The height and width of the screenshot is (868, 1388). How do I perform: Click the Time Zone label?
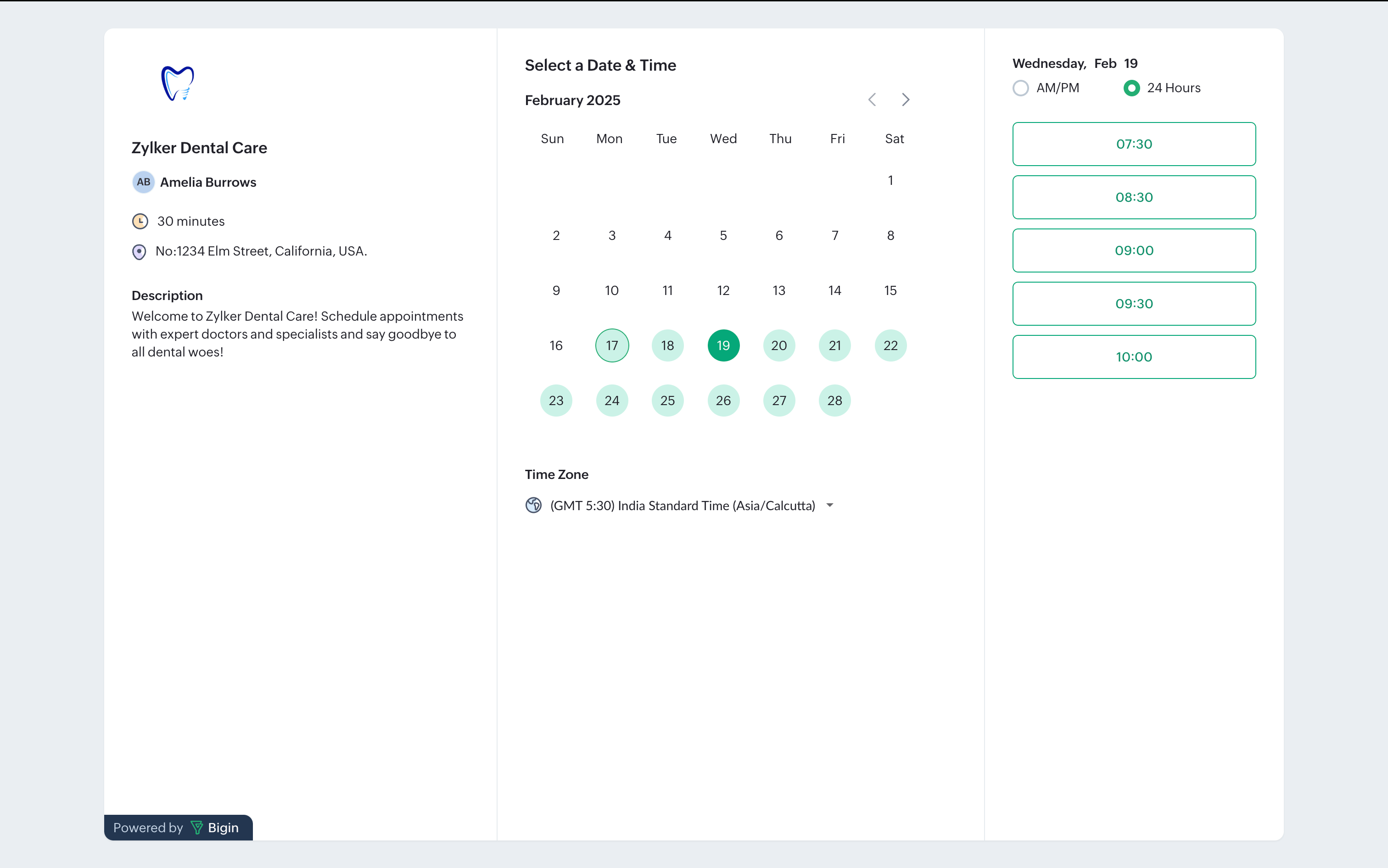(x=556, y=474)
